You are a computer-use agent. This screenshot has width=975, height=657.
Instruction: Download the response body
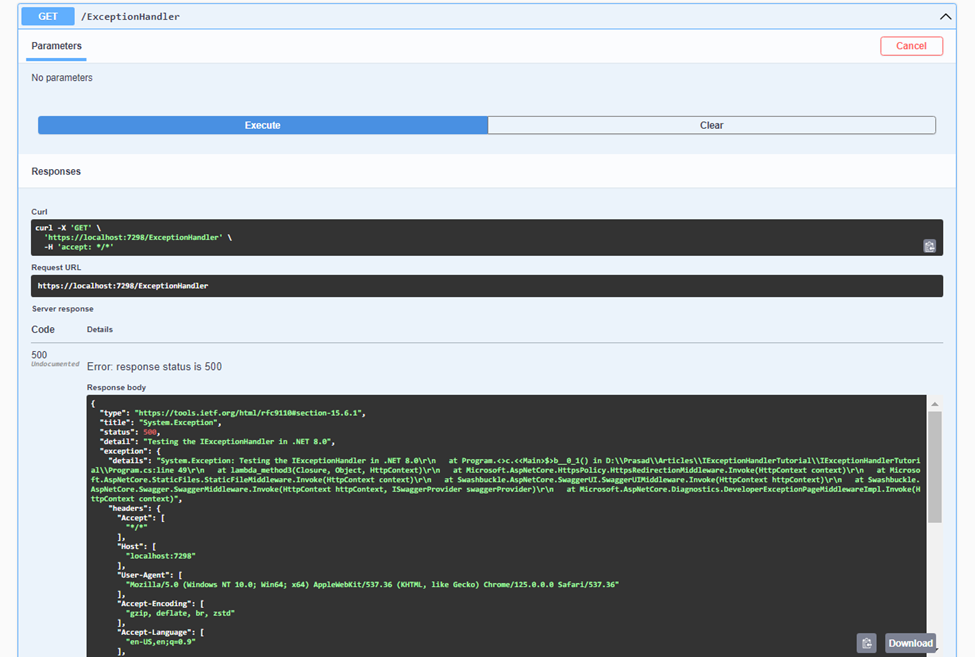click(910, 643)
